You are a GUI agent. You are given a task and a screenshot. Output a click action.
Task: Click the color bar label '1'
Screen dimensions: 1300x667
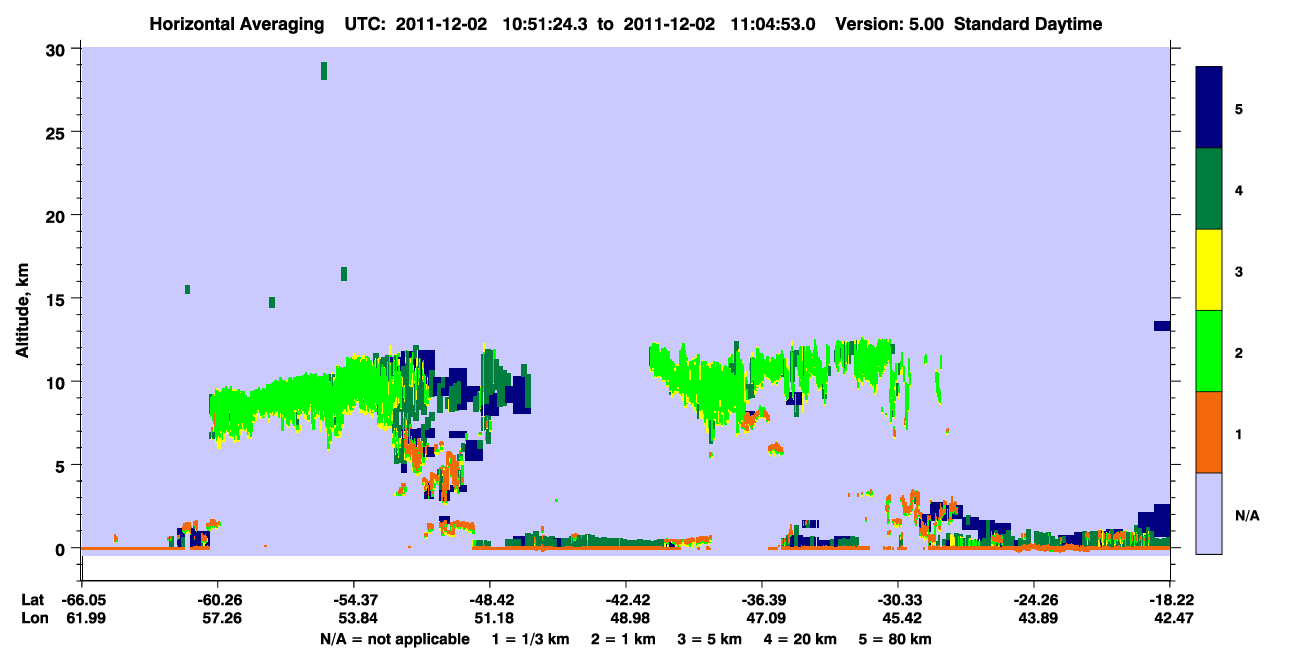click(1239, 434)
